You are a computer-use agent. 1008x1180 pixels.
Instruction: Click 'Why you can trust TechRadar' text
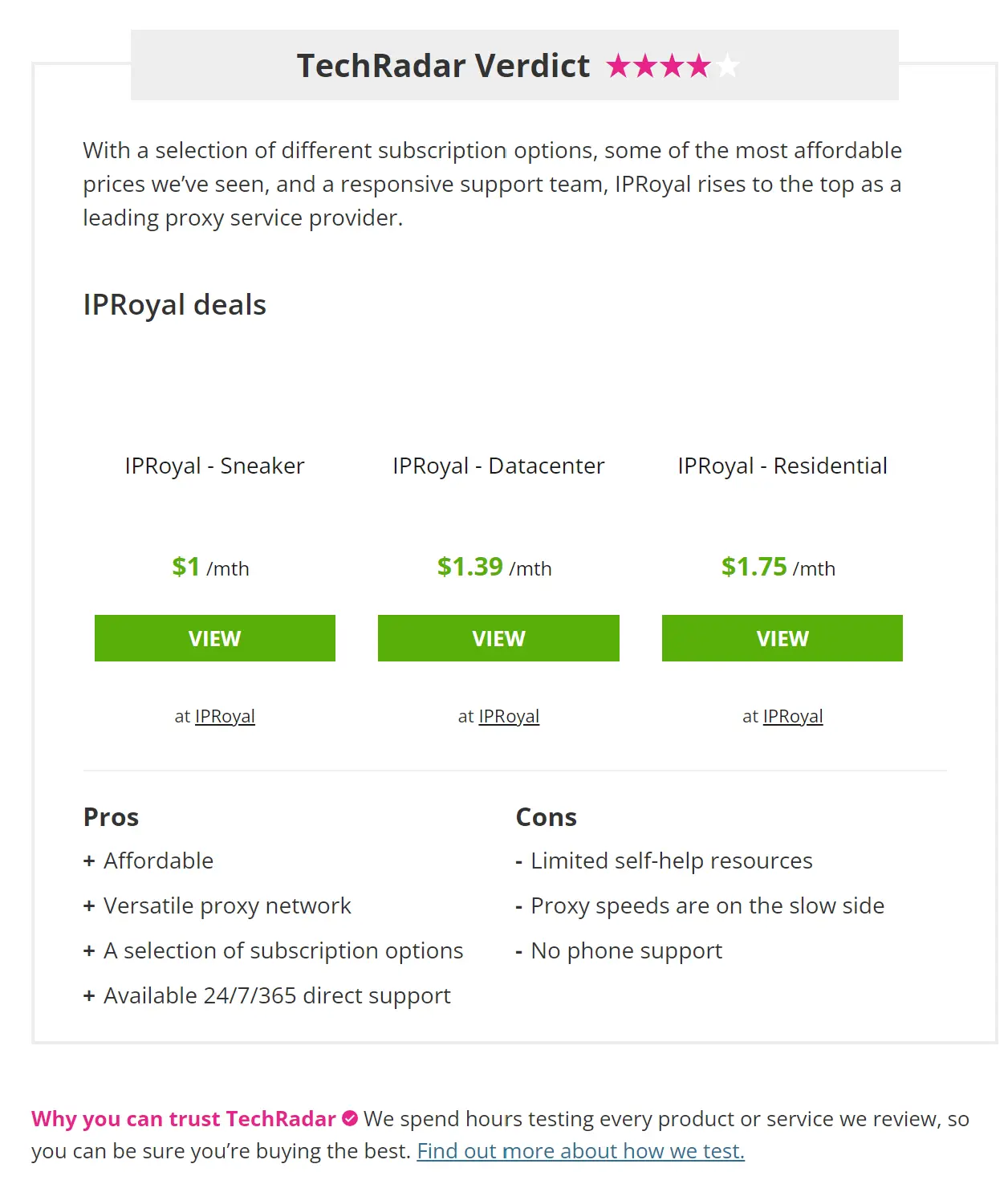(184, 1118)
